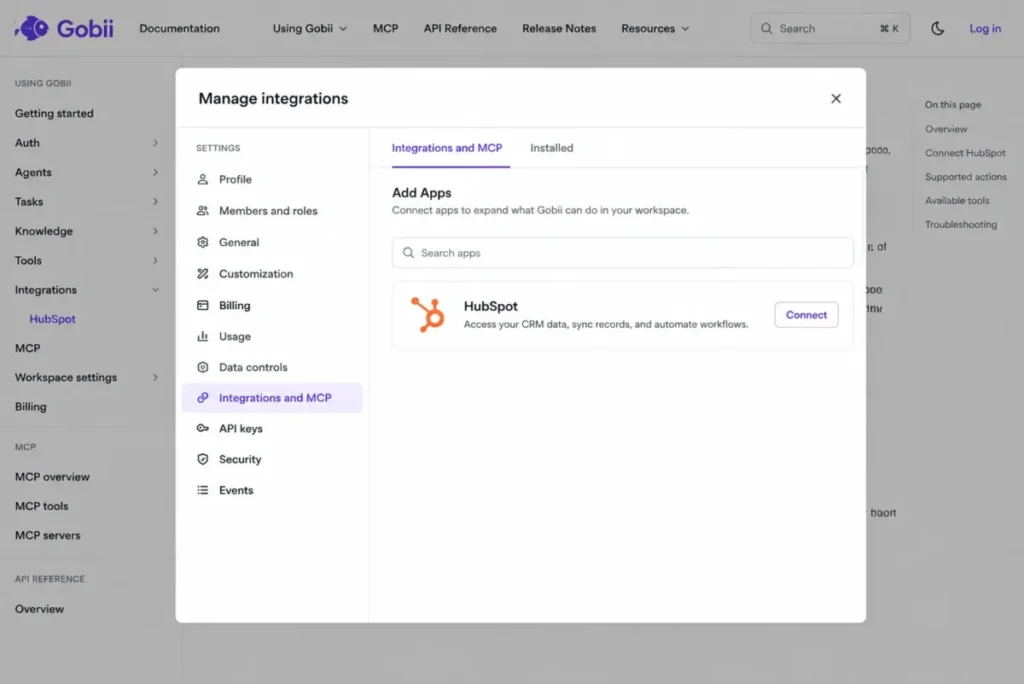1024x684 pixels.
Task: Click the Customization tools icon
Action: (x=202, y=273)
